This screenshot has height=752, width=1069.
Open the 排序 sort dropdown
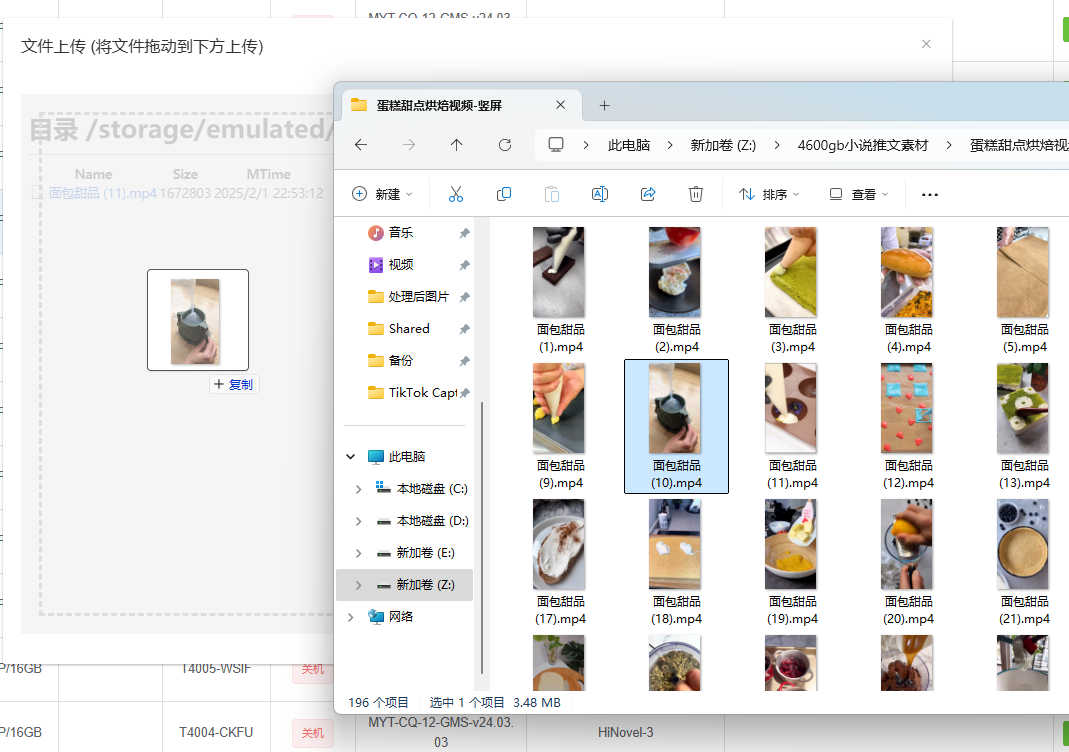coord(768,194)
